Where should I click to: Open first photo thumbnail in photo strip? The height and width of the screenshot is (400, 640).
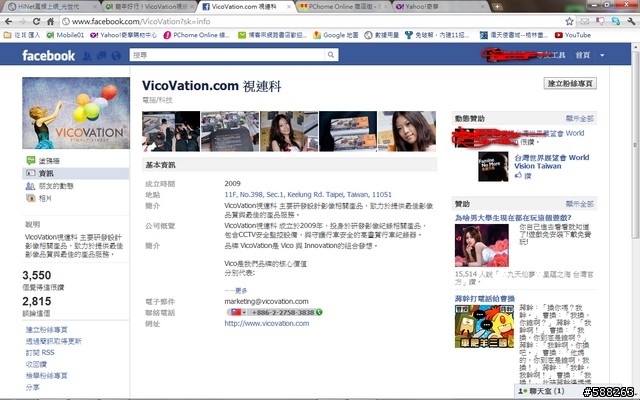pos(171,131)
